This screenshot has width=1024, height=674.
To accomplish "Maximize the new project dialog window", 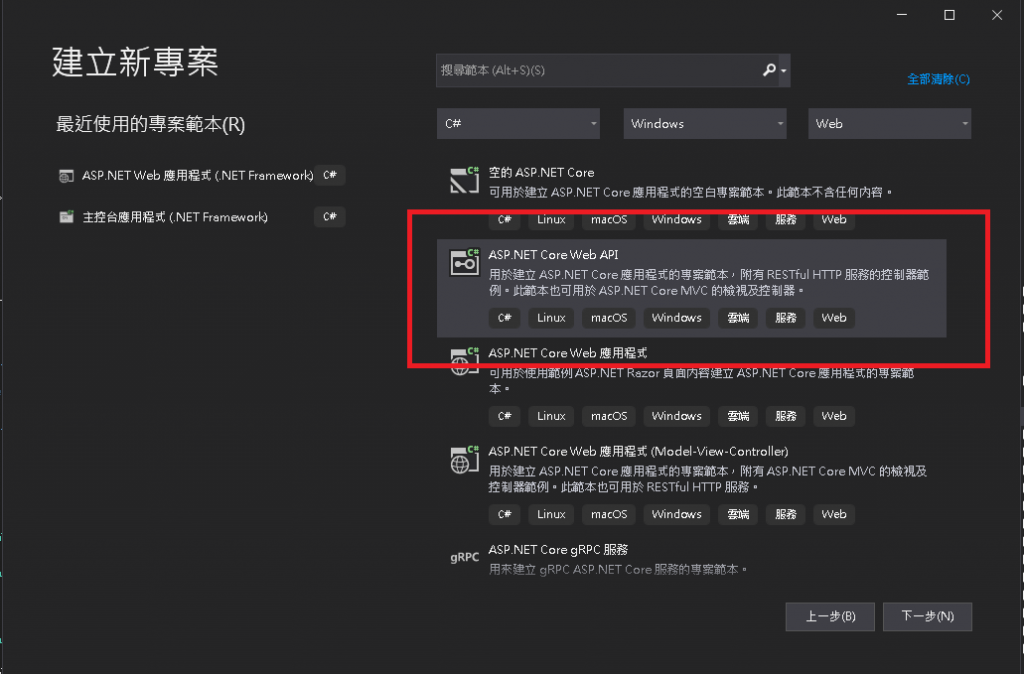I will pos(950,14).
